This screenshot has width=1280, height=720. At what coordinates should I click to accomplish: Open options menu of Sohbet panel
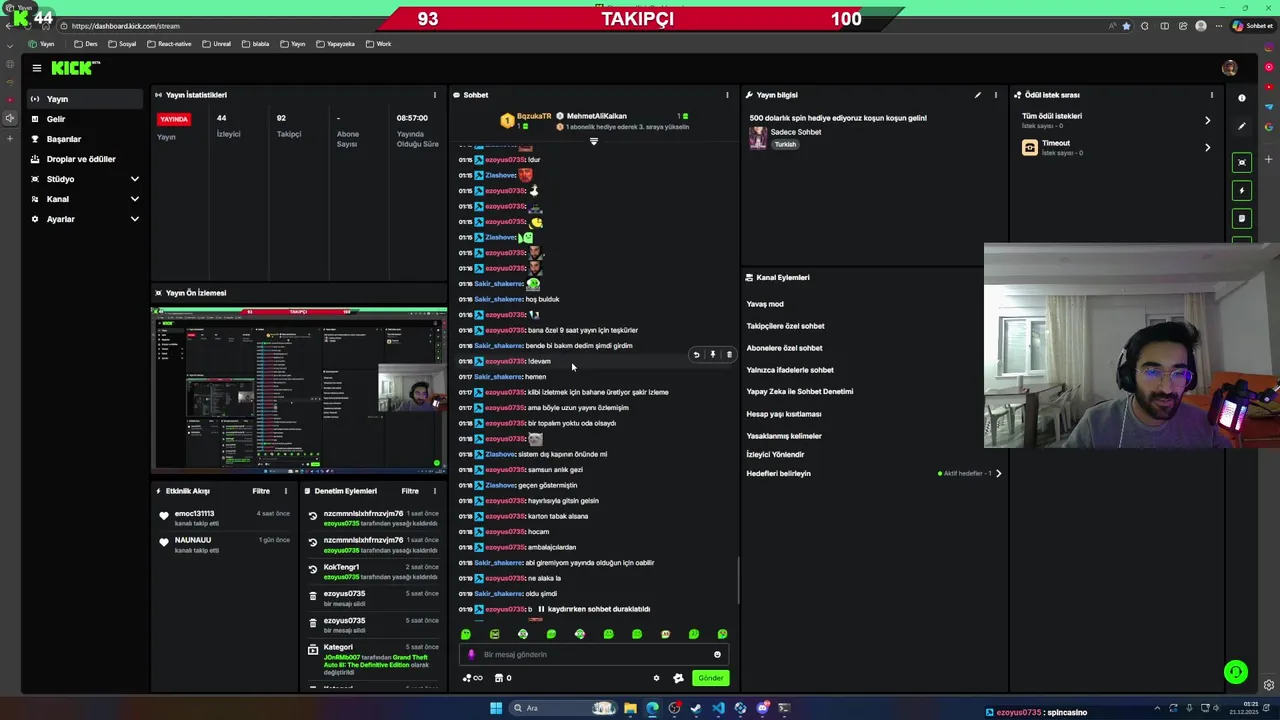point(727,95)
